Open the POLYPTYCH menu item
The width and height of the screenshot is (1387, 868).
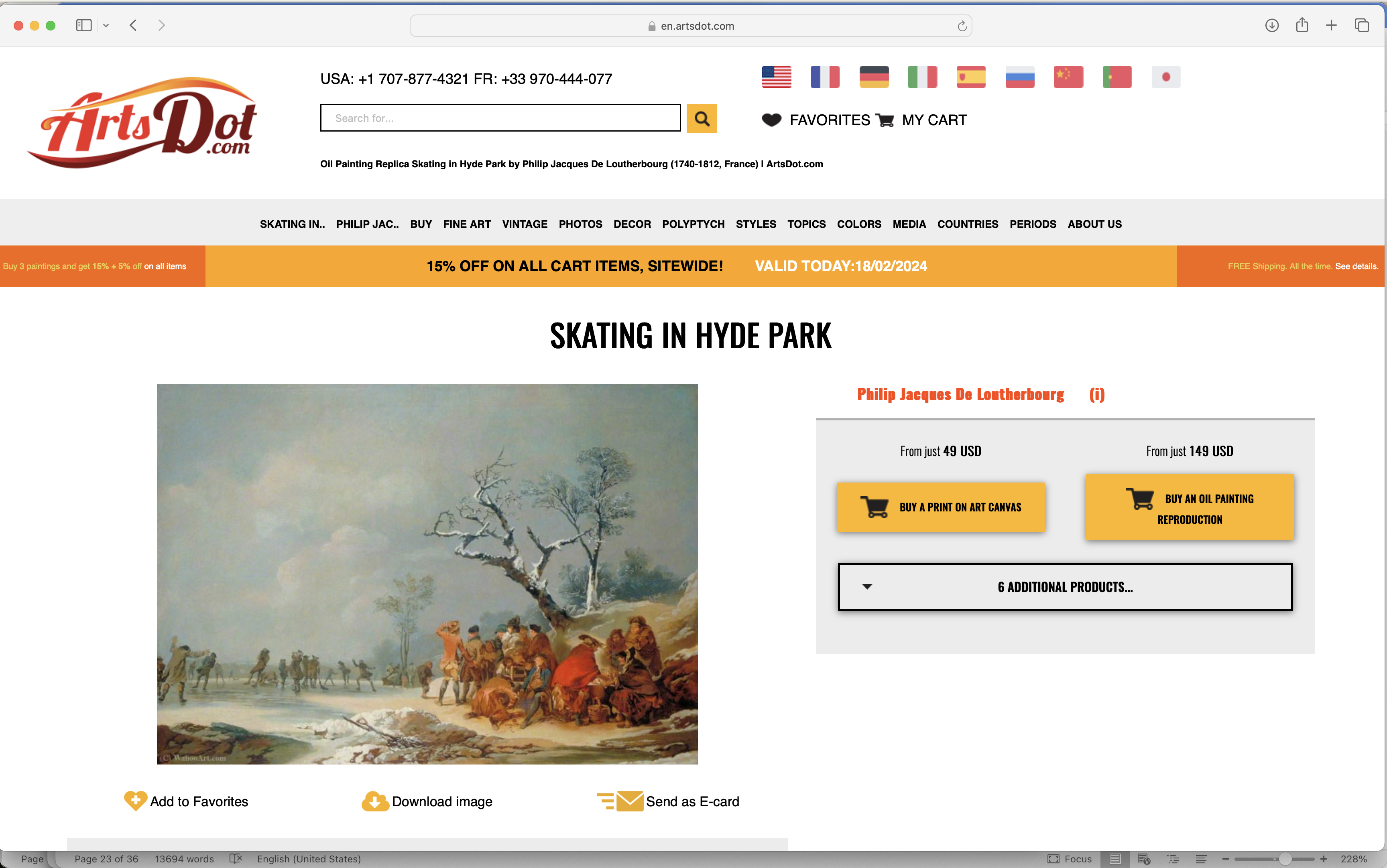(693, 224)
